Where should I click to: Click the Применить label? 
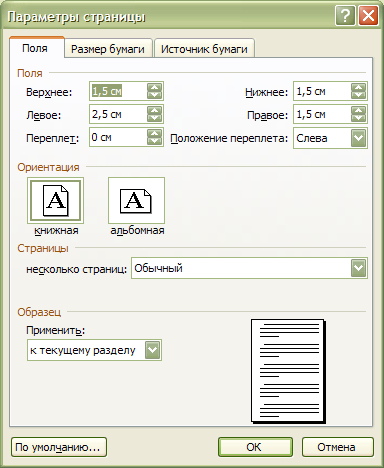point(56,330)
